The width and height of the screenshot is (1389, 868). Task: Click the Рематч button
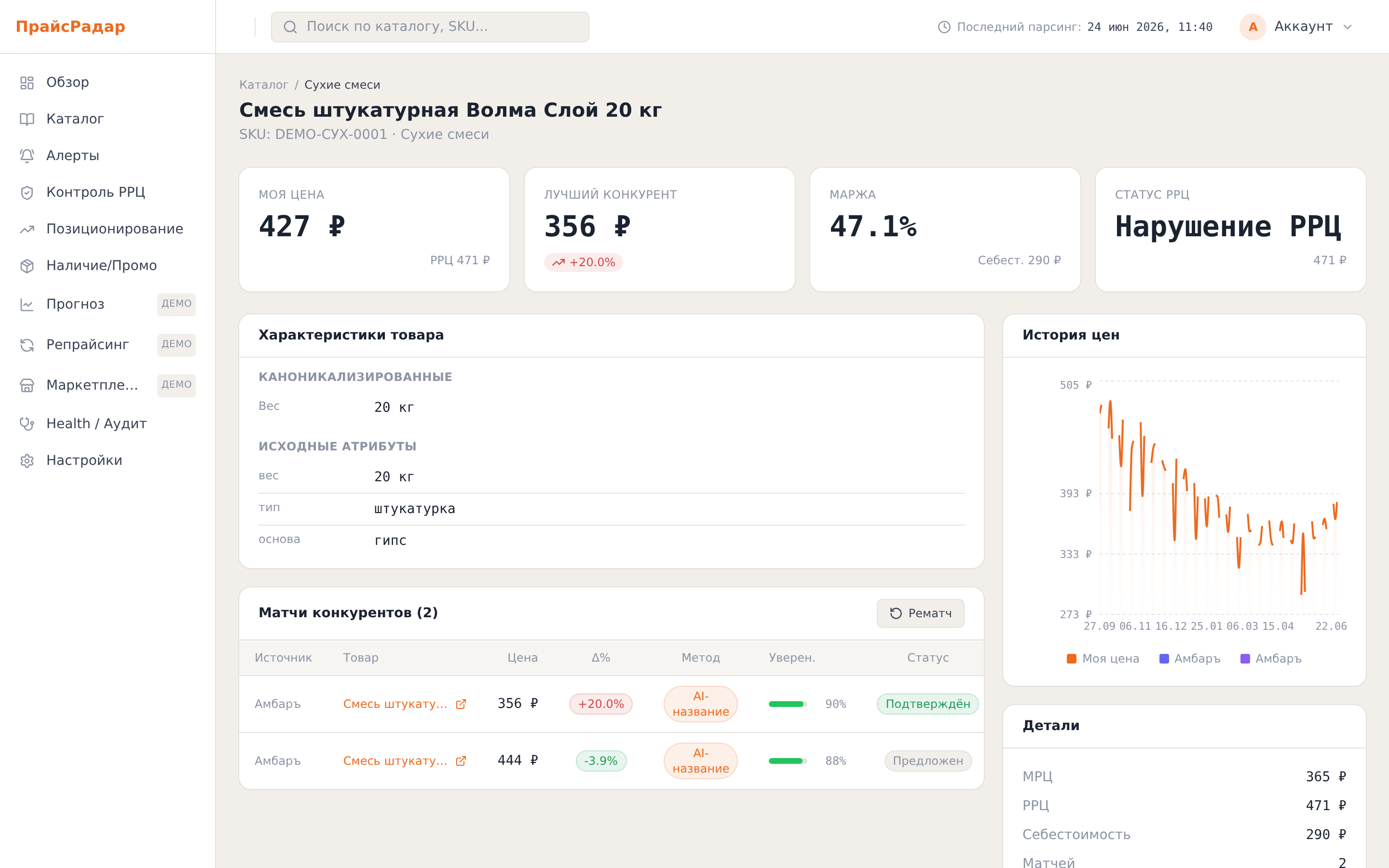tap(920, 613)
